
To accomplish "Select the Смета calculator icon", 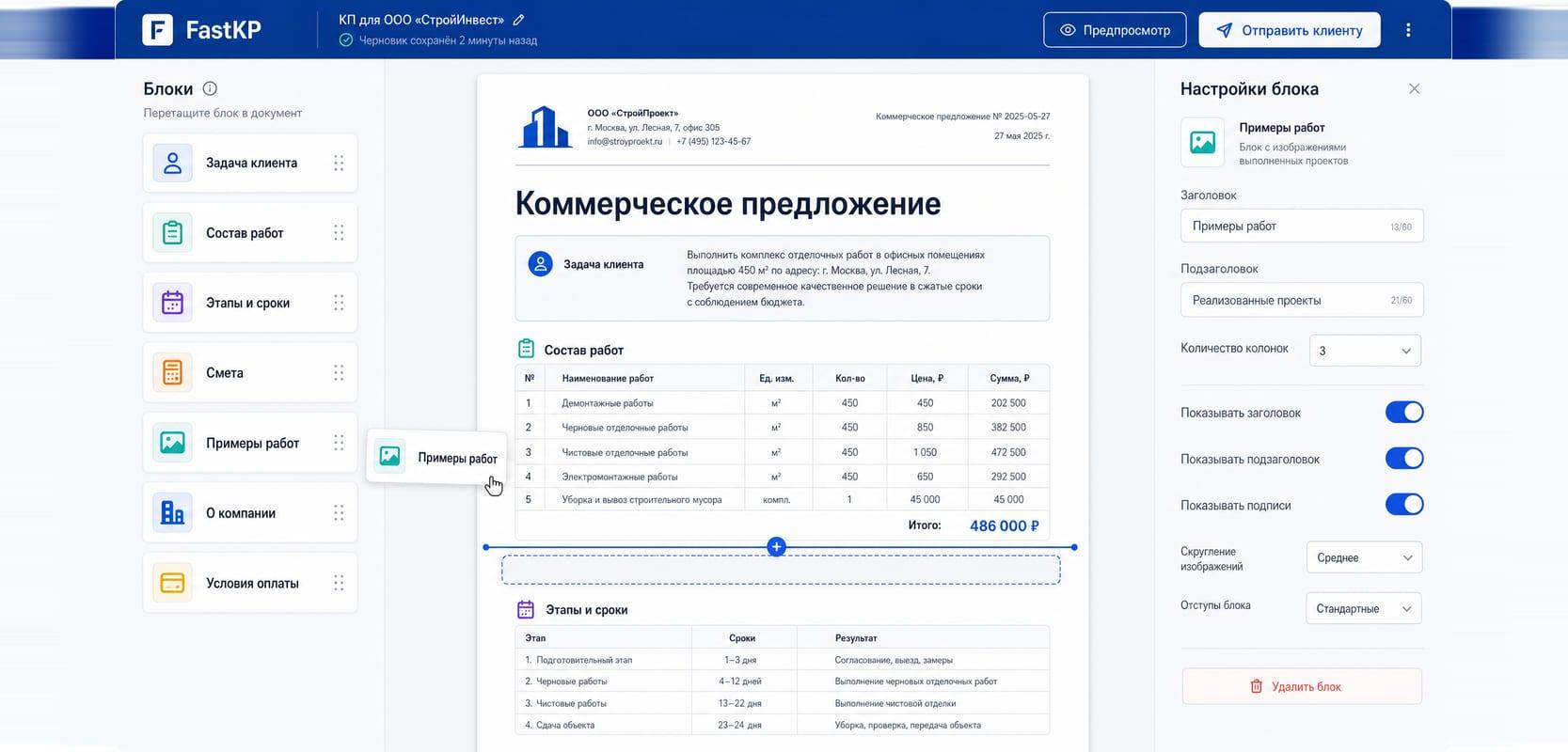I will tap(172, 373).
